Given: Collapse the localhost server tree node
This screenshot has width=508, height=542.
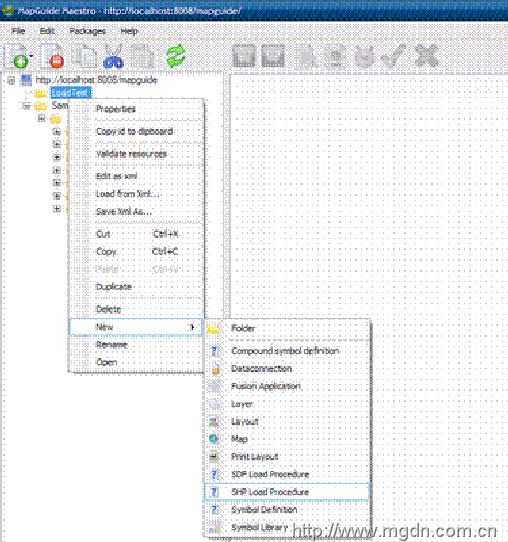Looking at the screenshot, I should 11,81.
